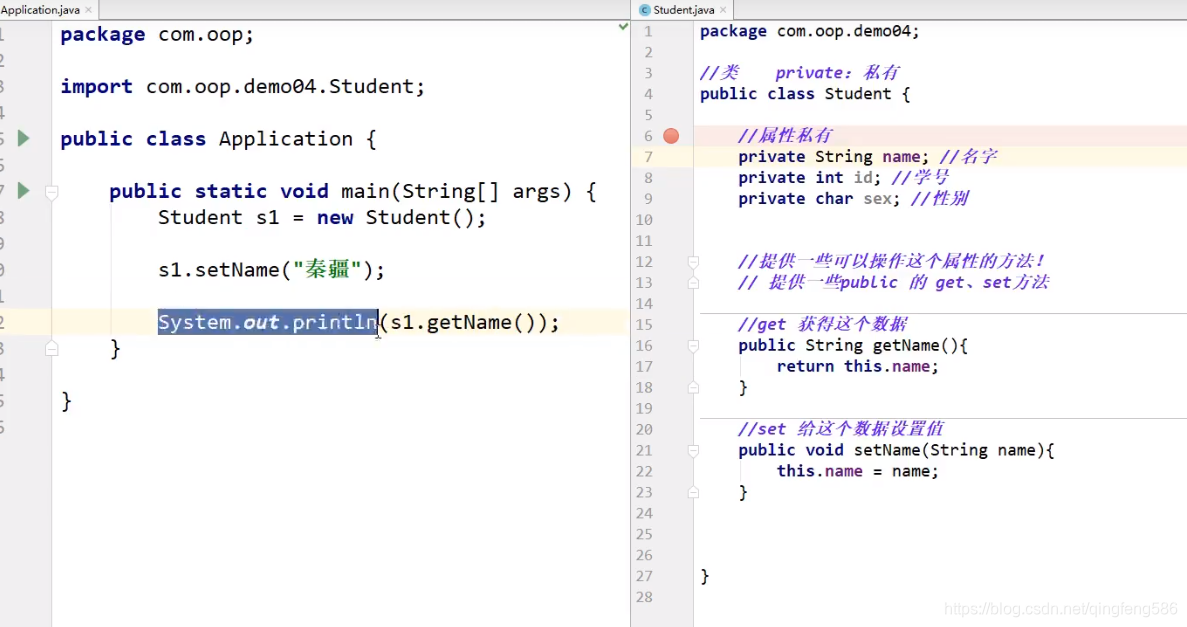Viewport: 1187px width, 627px height.
Task: Click the comment '//get 获得这个数据'
Action: coord(822,324)
